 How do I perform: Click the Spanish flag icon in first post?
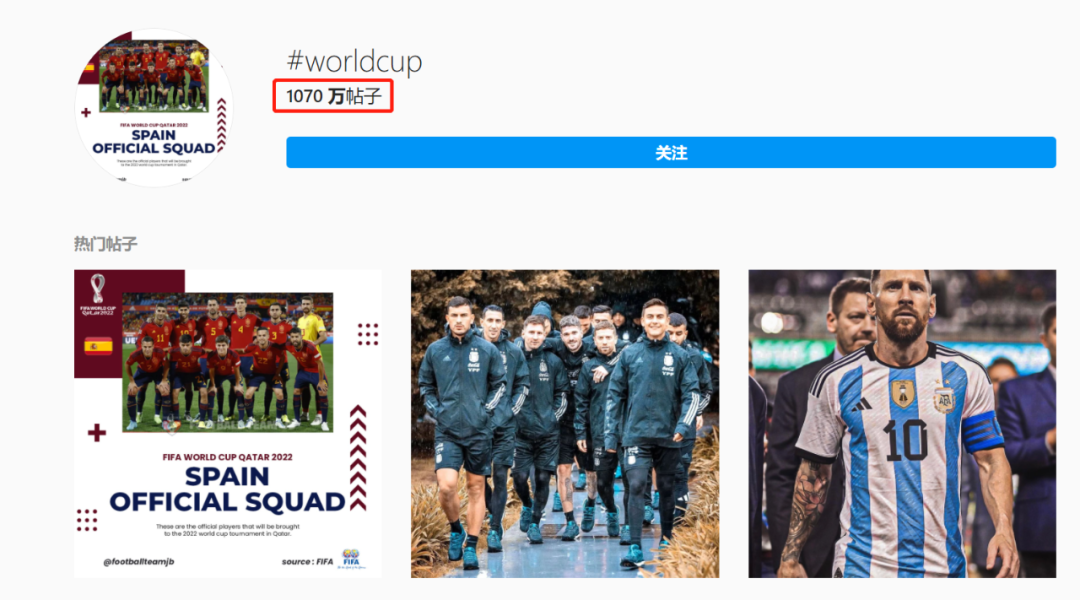[98, 346]
